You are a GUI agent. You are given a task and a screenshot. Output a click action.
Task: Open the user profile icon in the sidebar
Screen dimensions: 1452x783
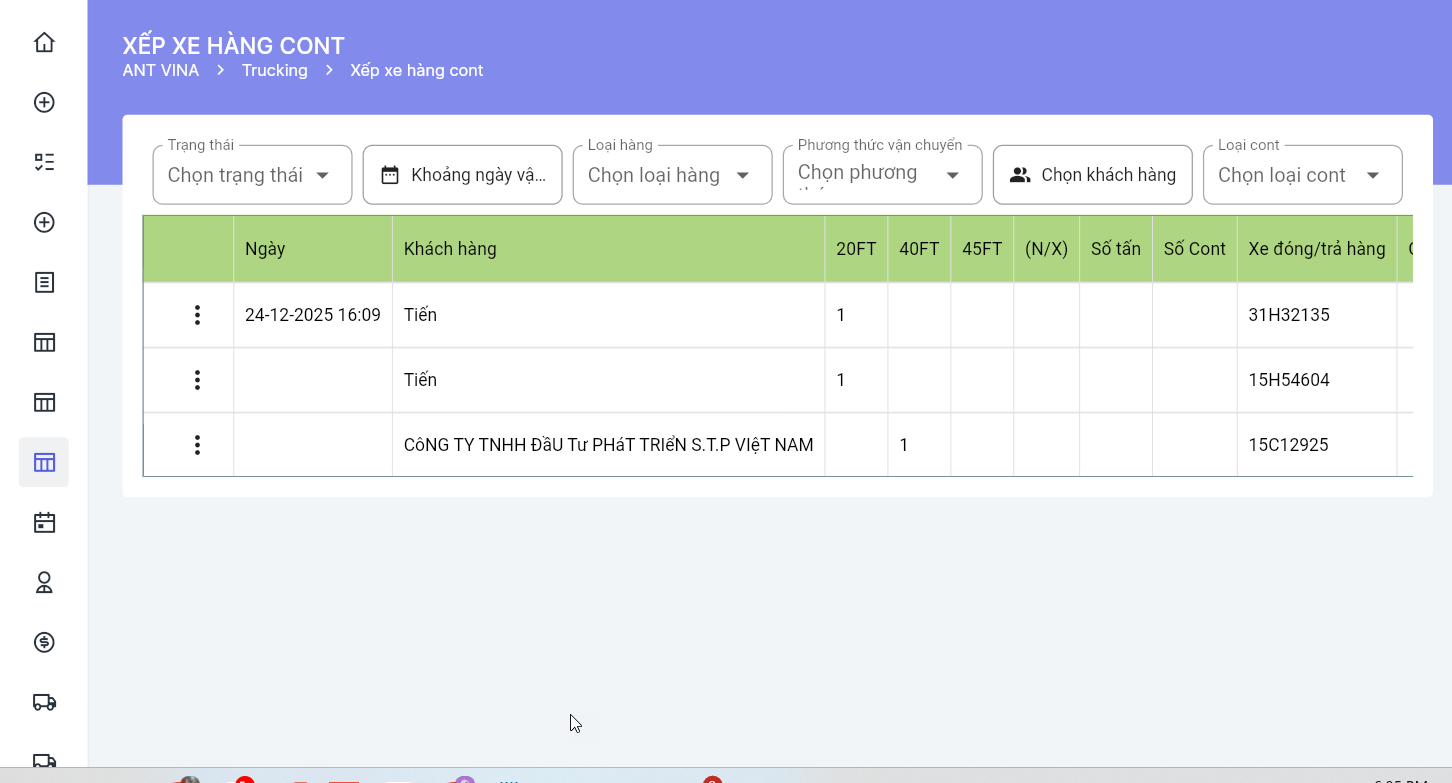click(44, 582)
